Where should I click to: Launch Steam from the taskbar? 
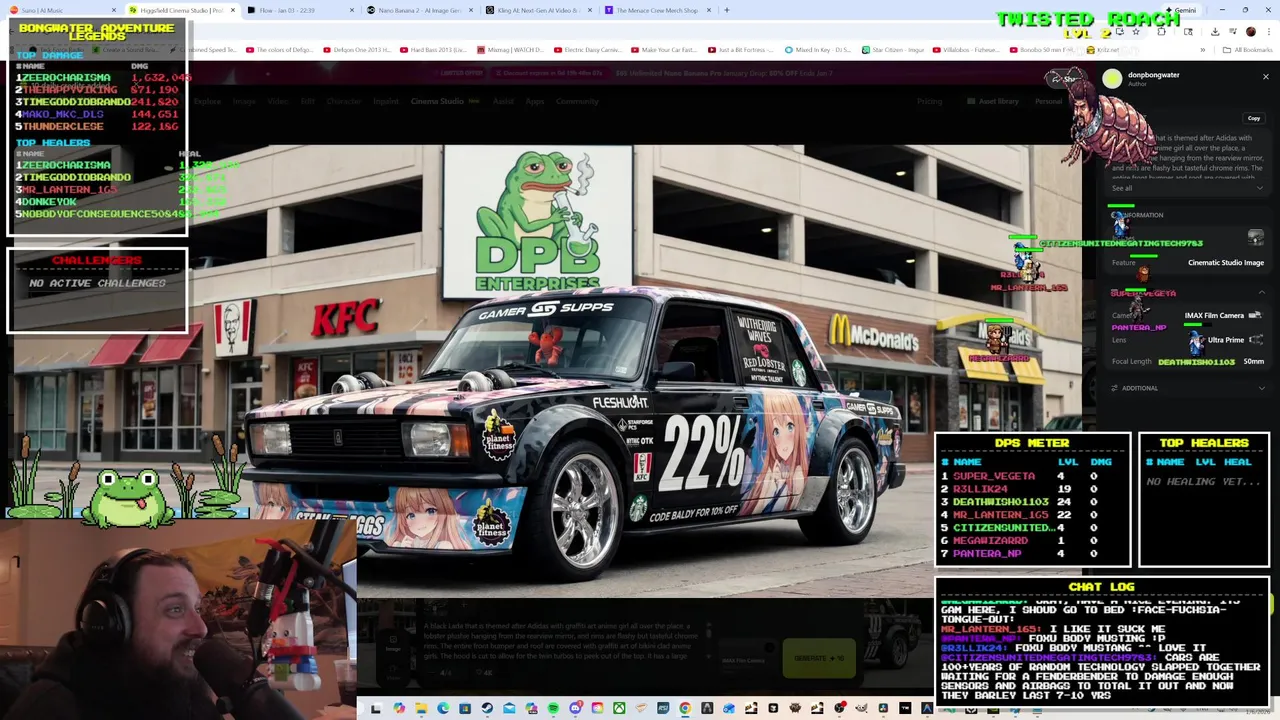click(487, 709)
